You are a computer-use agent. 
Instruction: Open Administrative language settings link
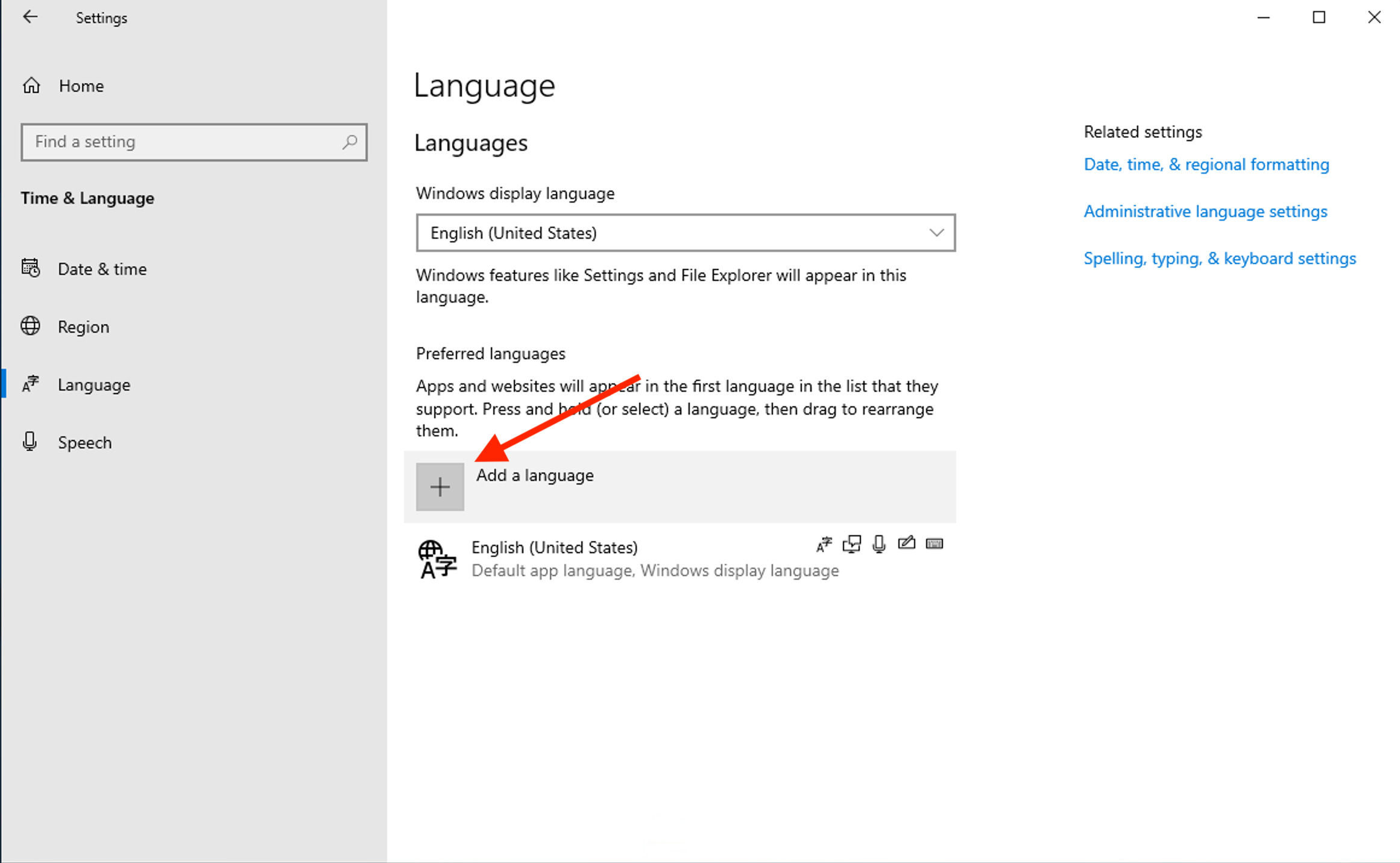1206,211
